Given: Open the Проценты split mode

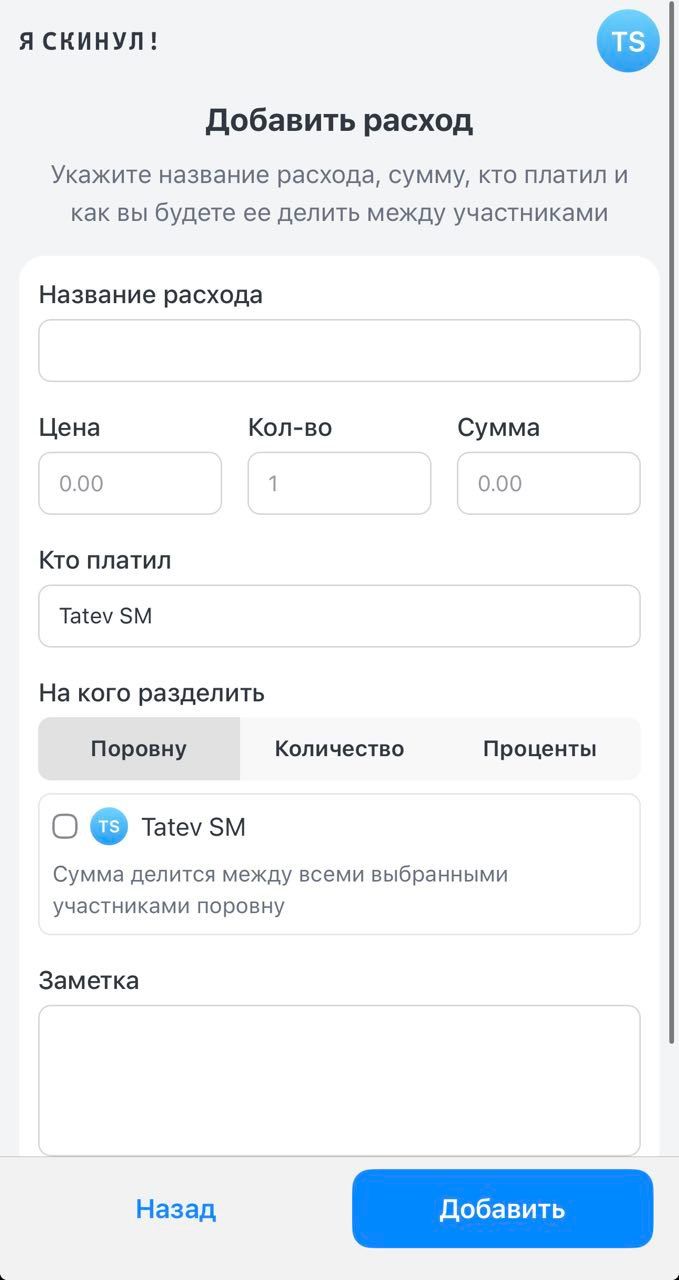Looking at the screenshot, I should tap(540, 747).
